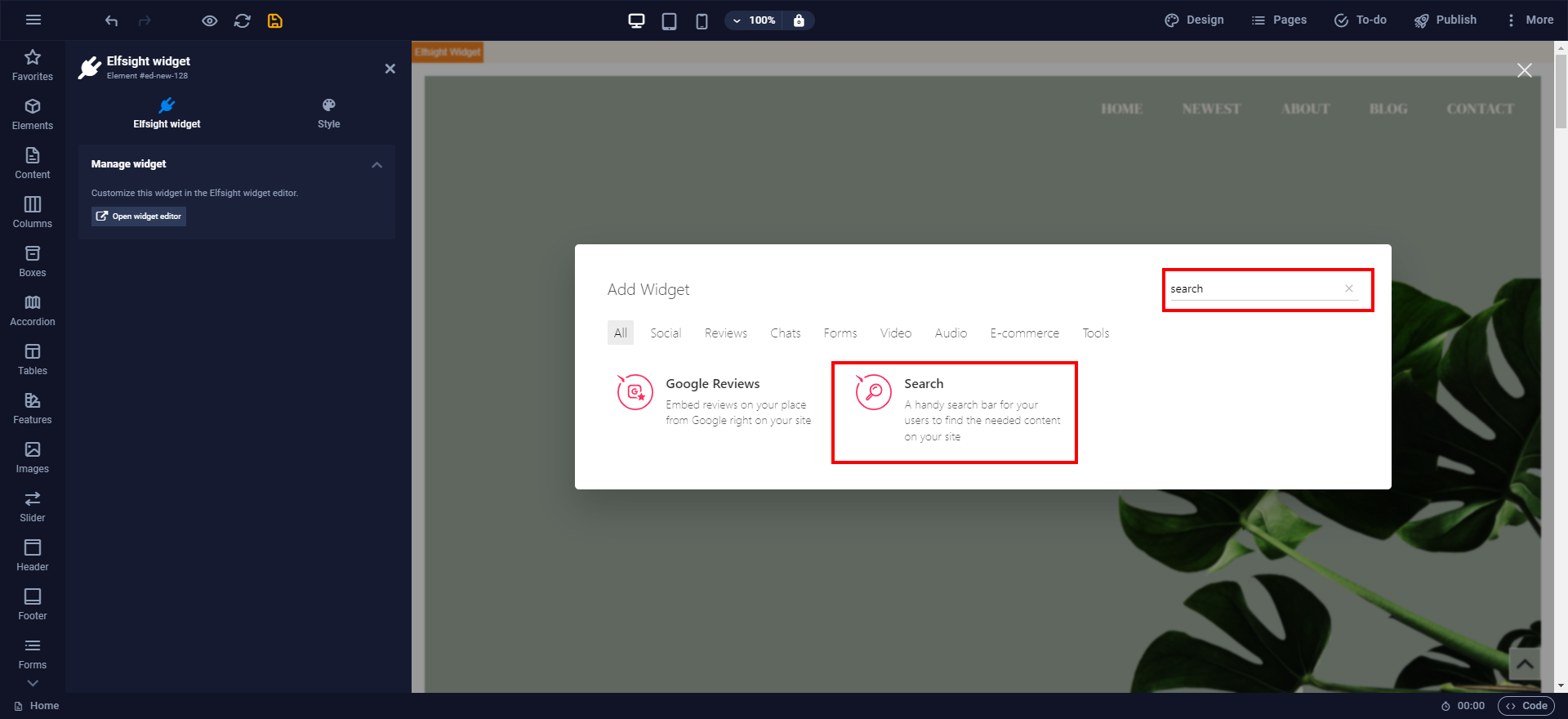
Task: Open the 100% zoom dropdown
Action: (x=753, y=20)
